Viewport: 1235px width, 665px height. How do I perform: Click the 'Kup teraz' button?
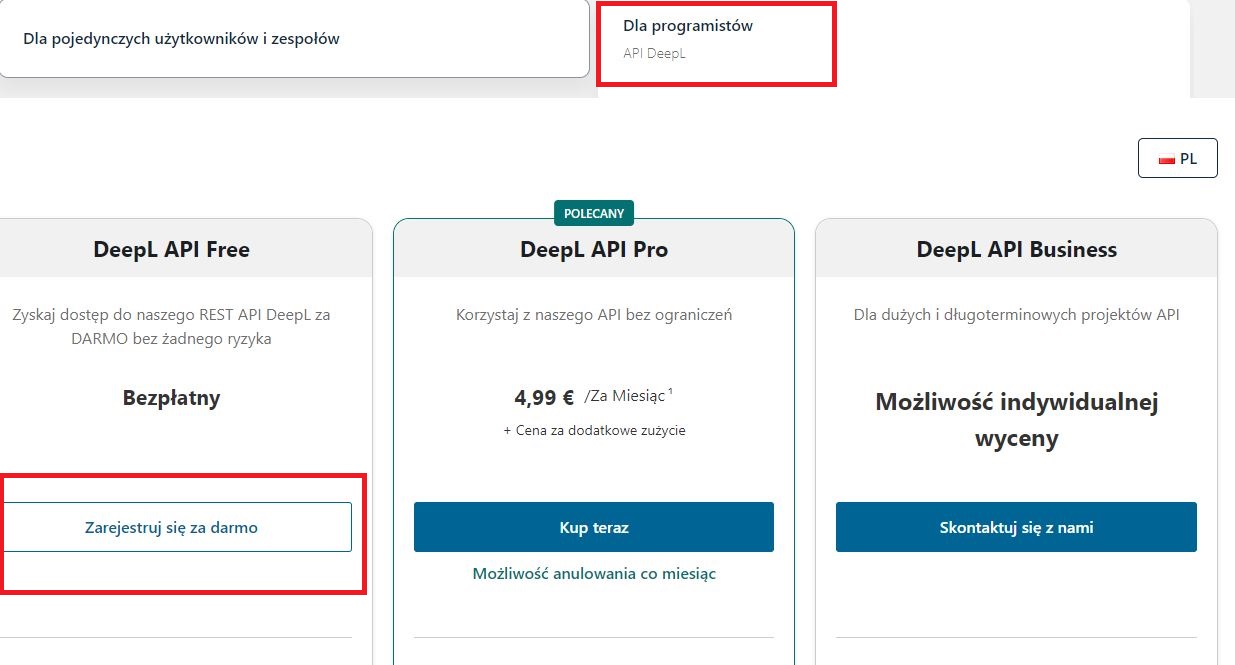[x=594, y=527]
